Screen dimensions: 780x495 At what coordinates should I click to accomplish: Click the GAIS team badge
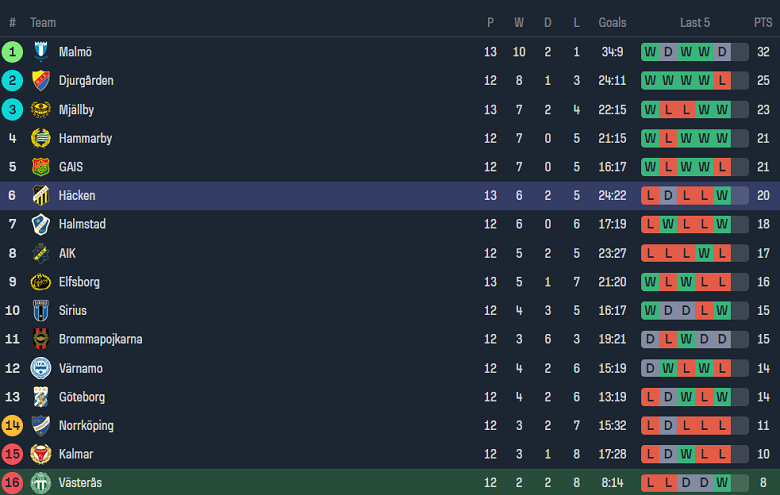coord(41,167)
